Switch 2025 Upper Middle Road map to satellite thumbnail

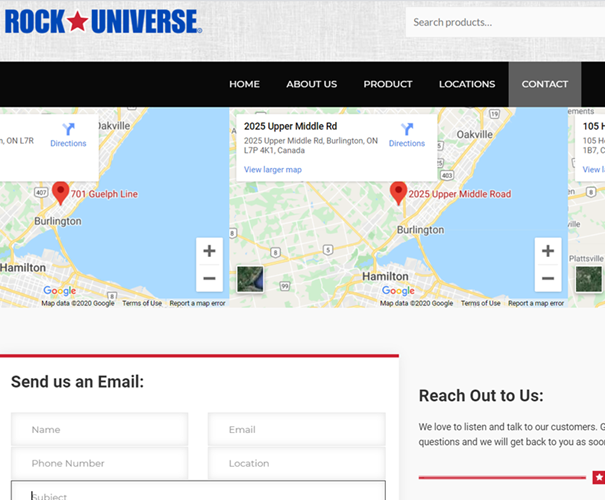[x=250, y=279]
